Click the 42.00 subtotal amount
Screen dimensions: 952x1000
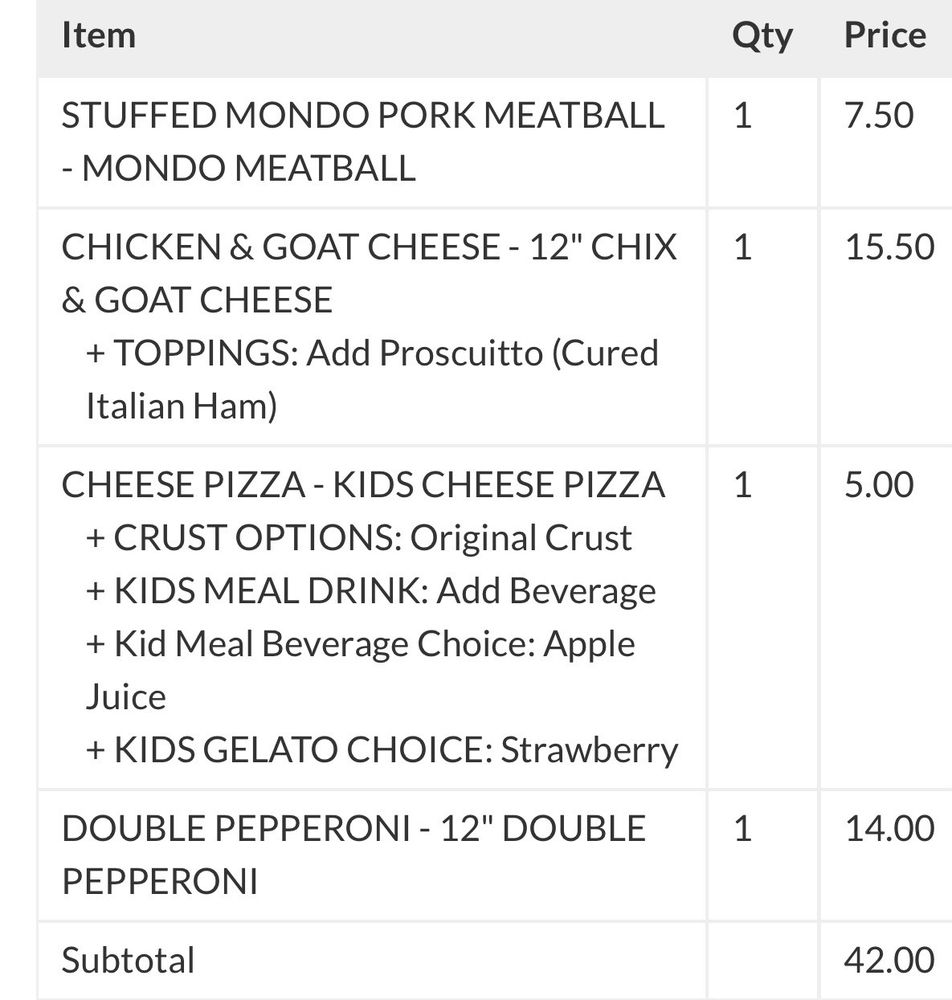click(889, 960)
